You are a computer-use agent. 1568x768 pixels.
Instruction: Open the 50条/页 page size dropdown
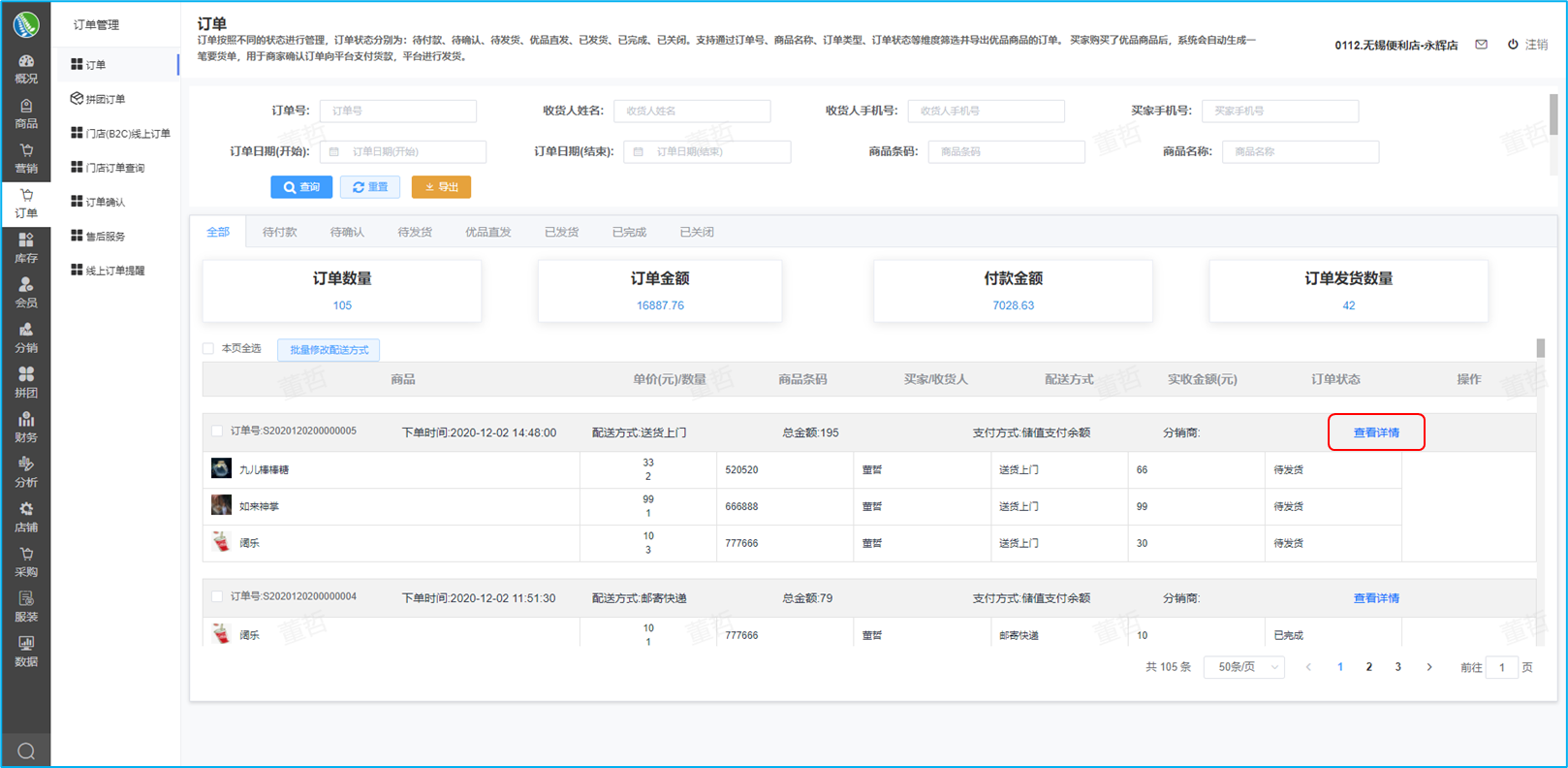tap(1244, 667)
